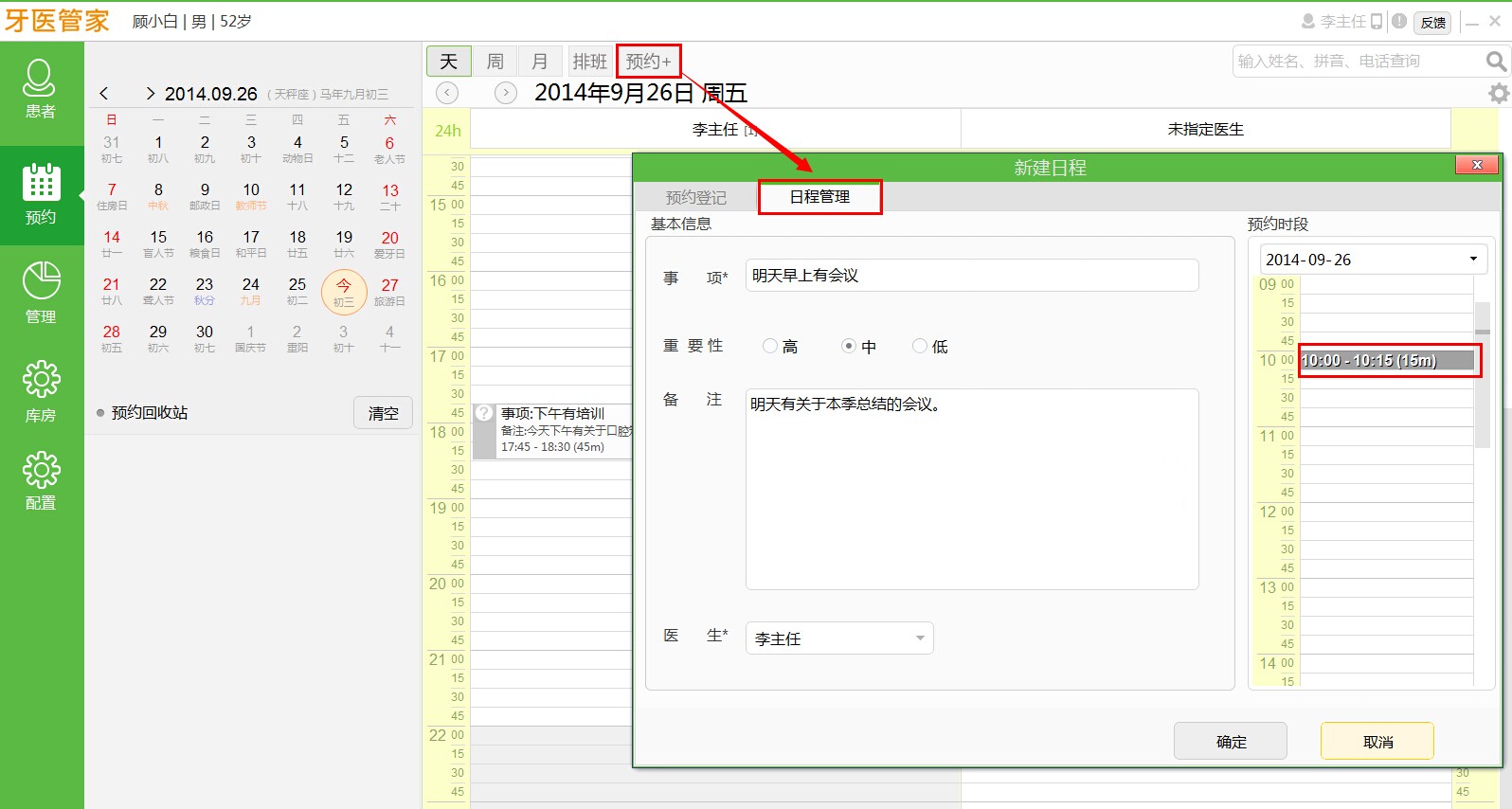Open the 库房 gear sidebar icon
The image size is (1512, 809).
coord(41,390)
